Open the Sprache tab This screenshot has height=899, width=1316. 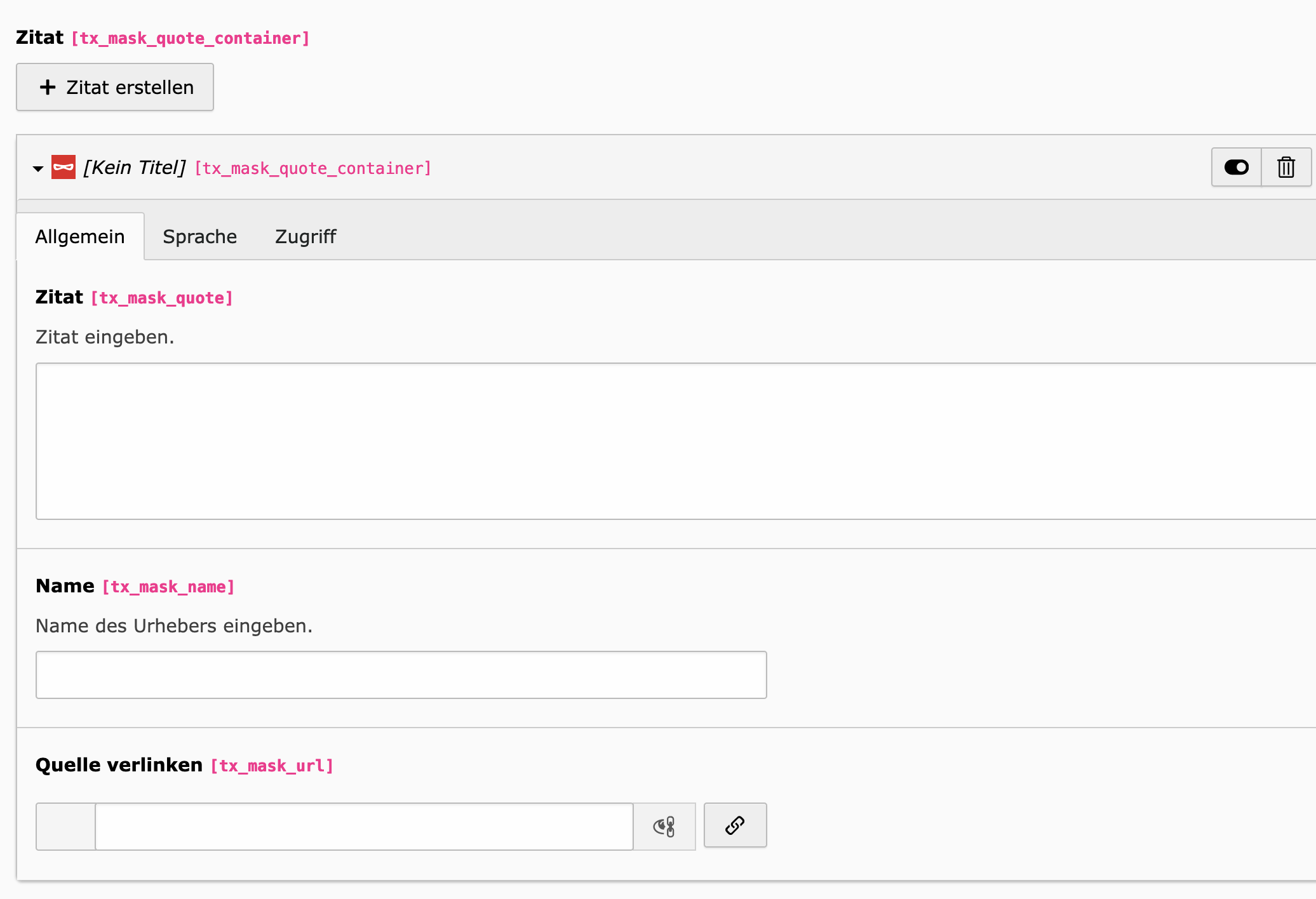point(199,236)
